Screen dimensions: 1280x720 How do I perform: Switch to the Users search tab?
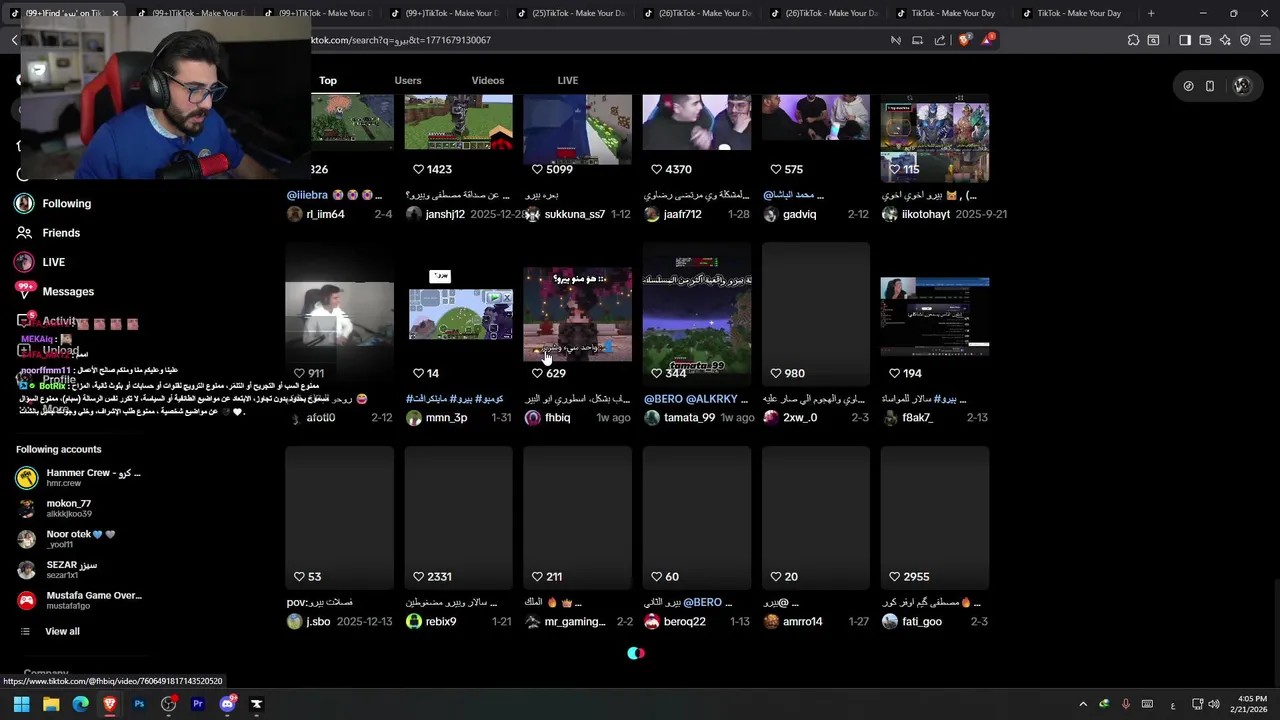(407, 80)
